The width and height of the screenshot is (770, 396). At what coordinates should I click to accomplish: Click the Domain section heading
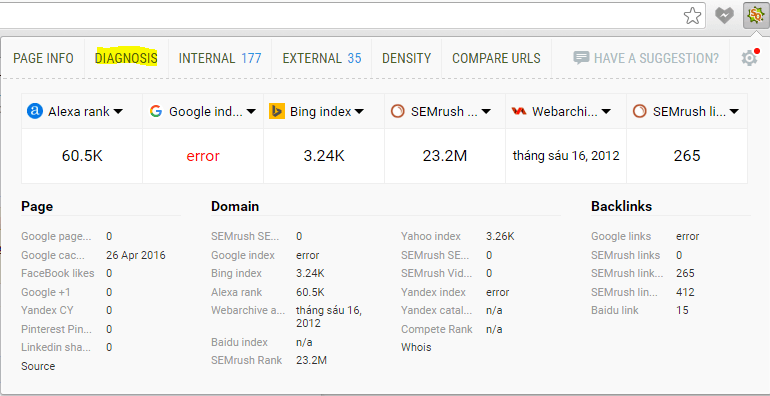(235, 206)
